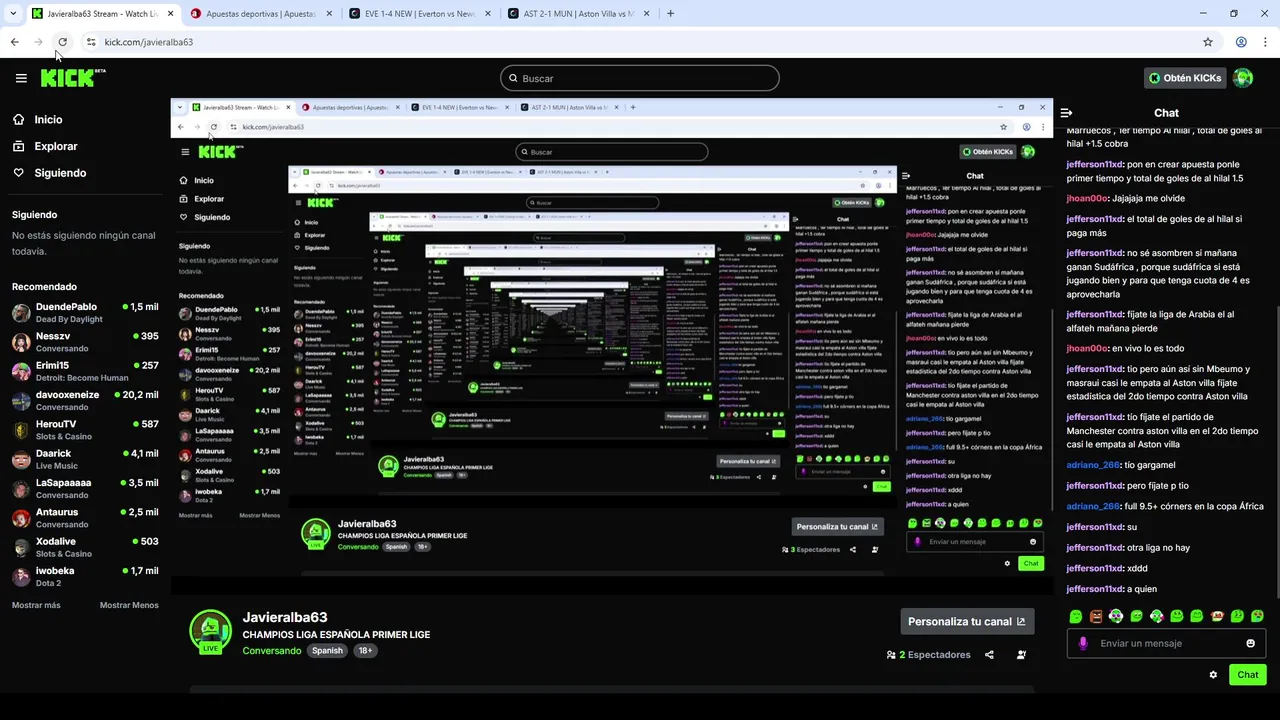Viewport: 1280px width, 720px height.
Task: Click the Enviar un mensaje input
Action: [x=1166, y=643]
